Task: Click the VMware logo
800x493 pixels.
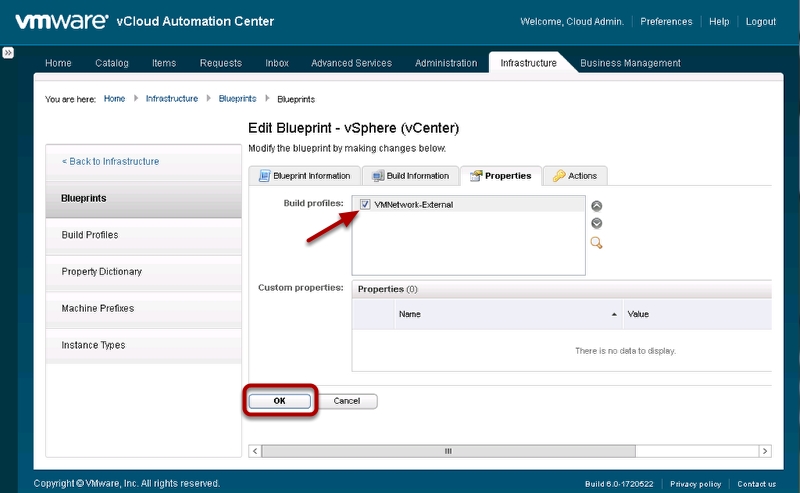Action: (x=61, y=21)
